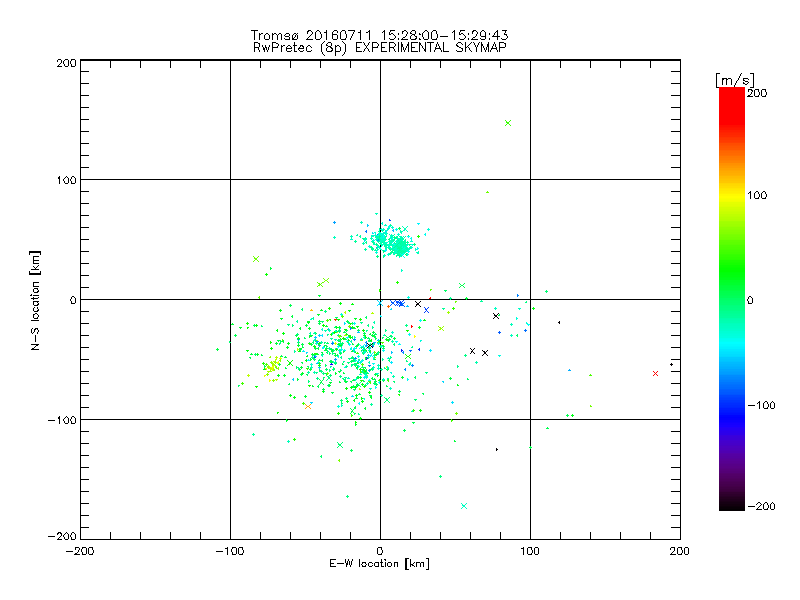
Task: Click the "RwPretec (8p) EXPERIMENTAL SKYMAP" subtitle
Action: 379,47
